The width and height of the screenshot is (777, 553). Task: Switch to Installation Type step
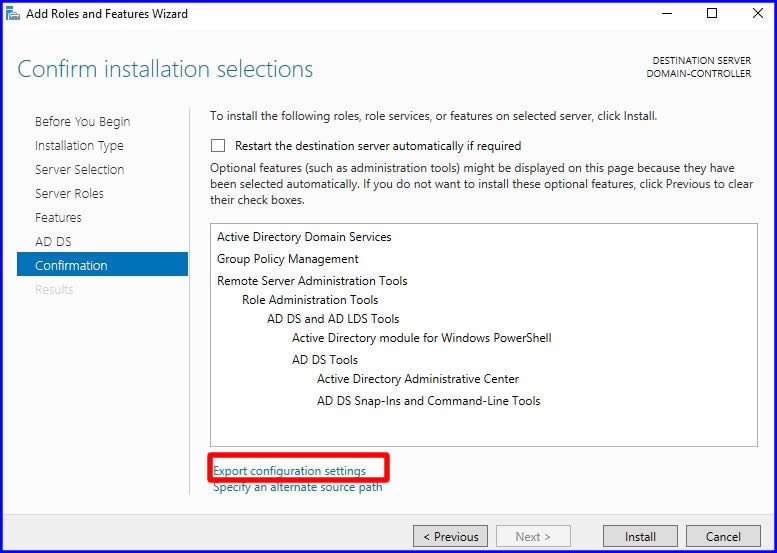tap(79, 145)
